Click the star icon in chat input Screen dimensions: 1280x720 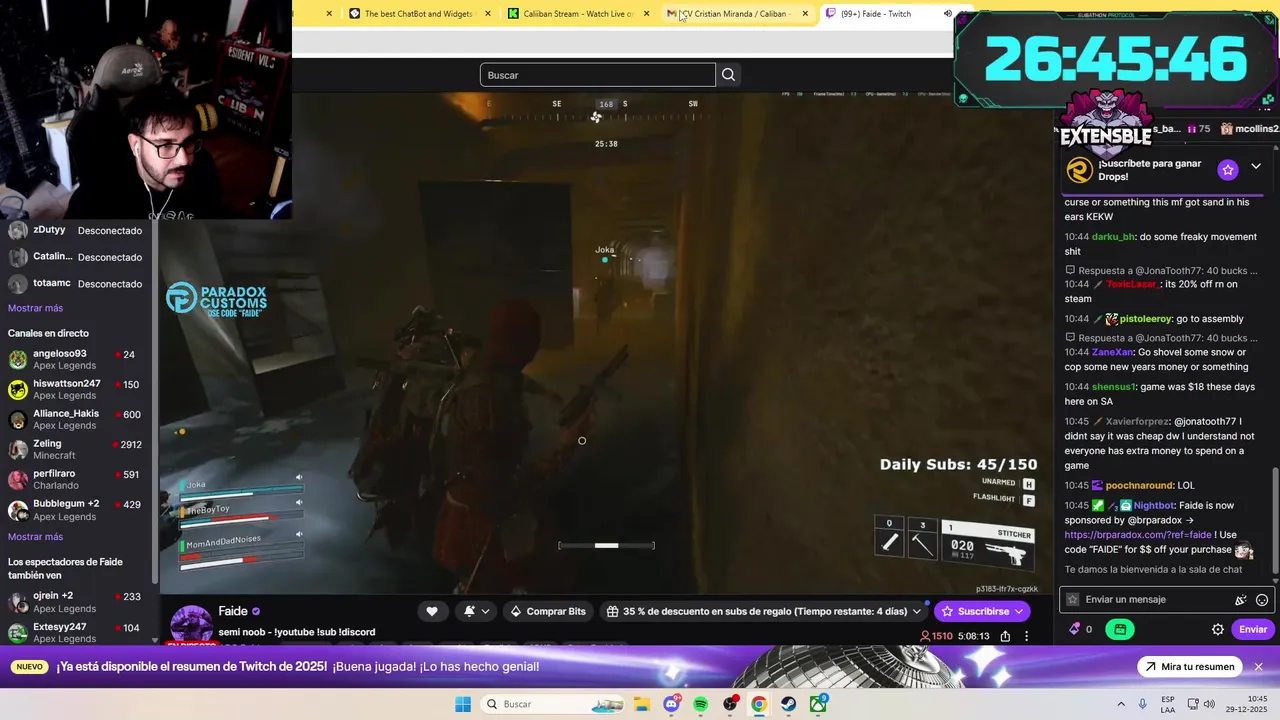pyautogui.click(x=1073, y=600)
